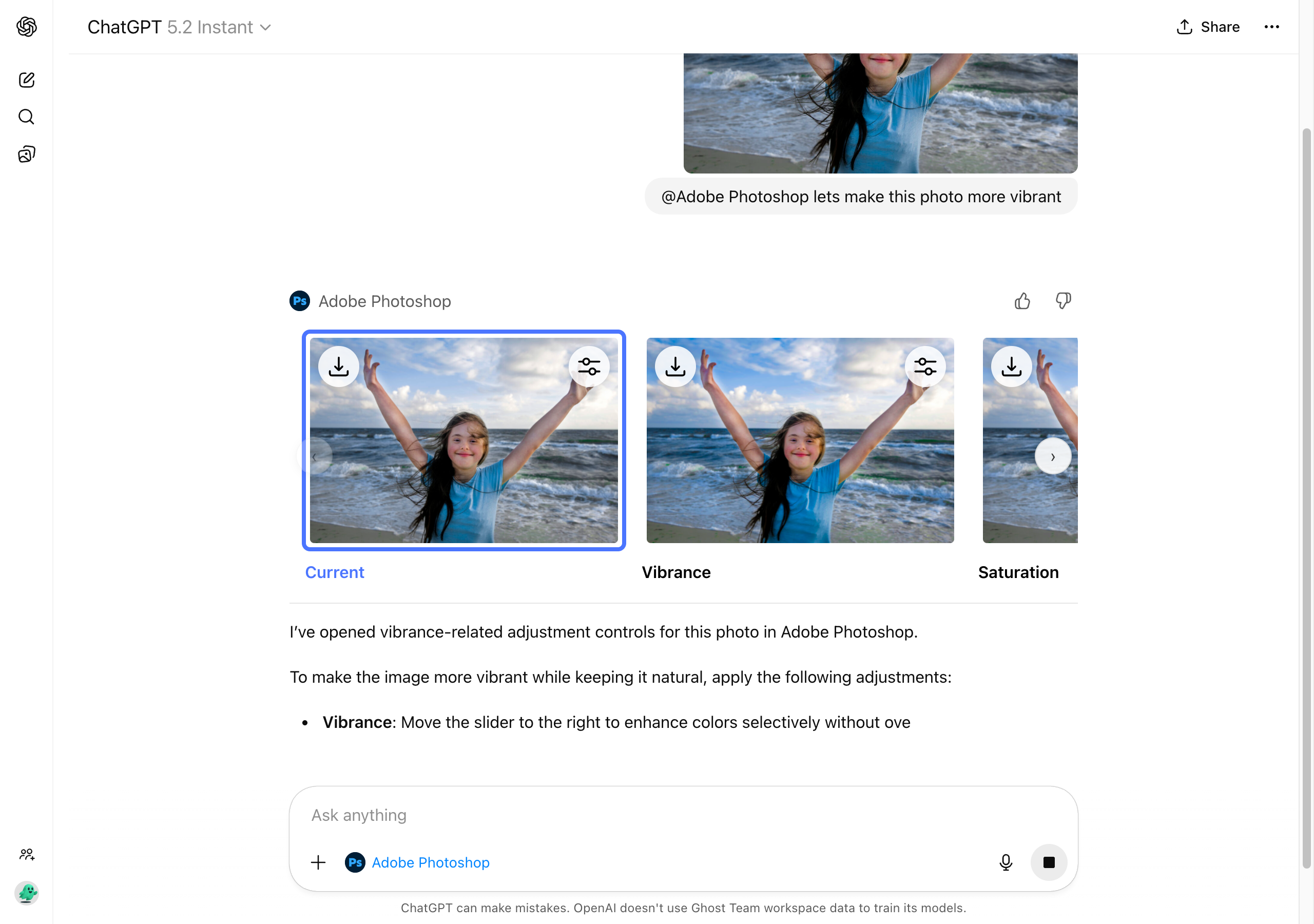Select the Saturation option label

(1018, 572)
